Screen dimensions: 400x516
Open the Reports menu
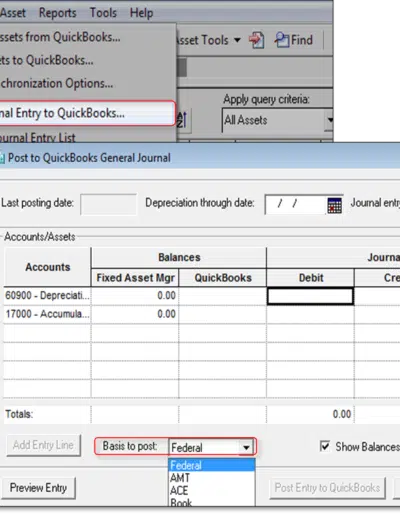pyautogui.click(x=58, y=13)
